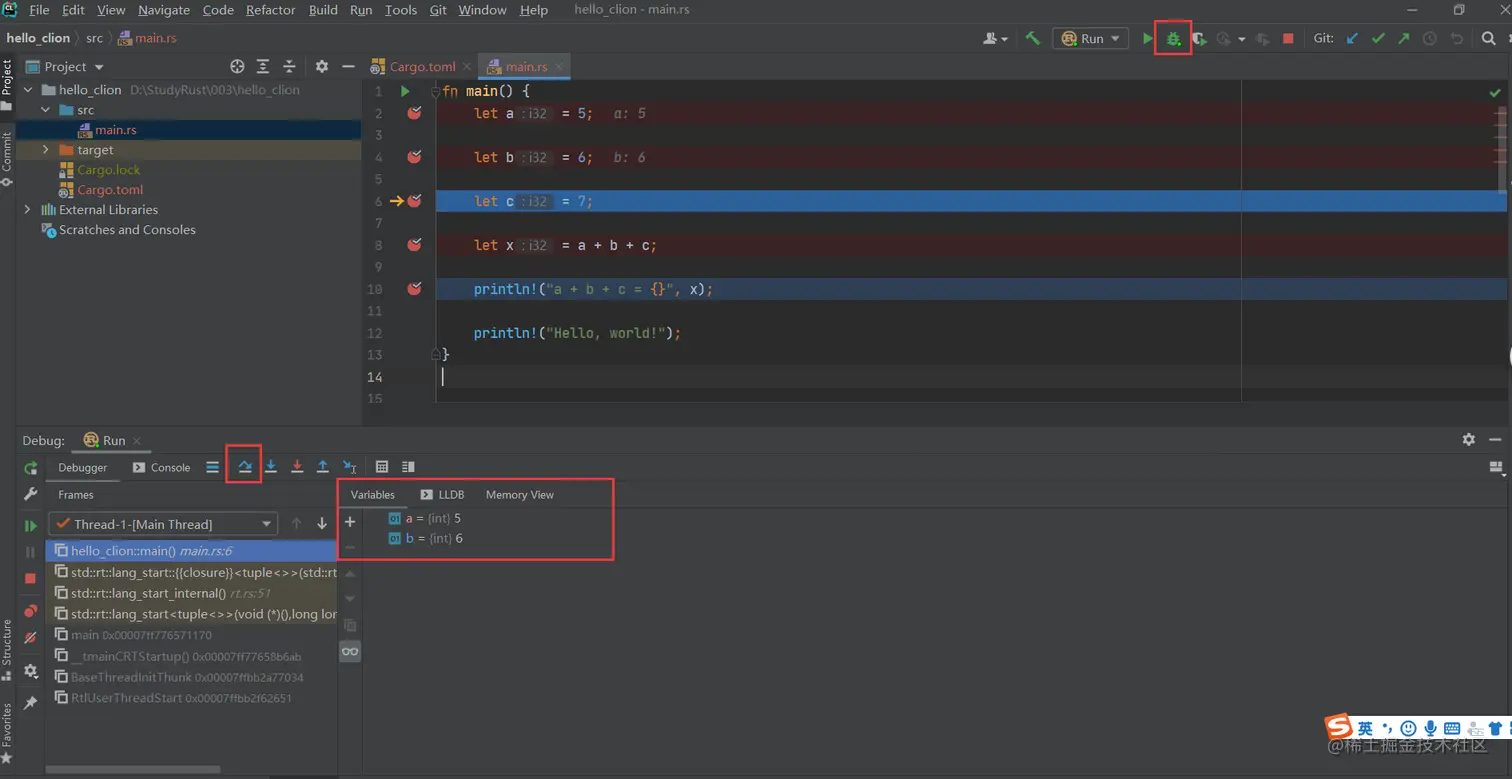Open the Structure tool window sidebar button

click(x=7, y=648)
